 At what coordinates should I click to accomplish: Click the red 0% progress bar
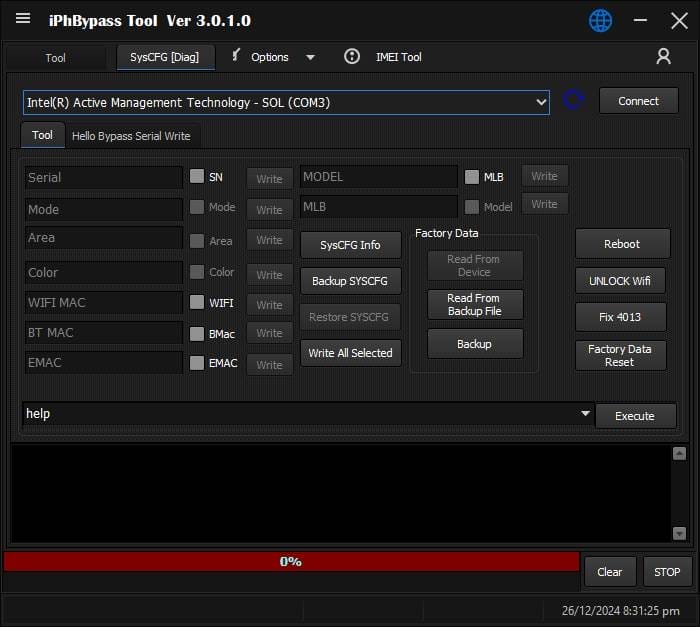(x=292, y=561)
